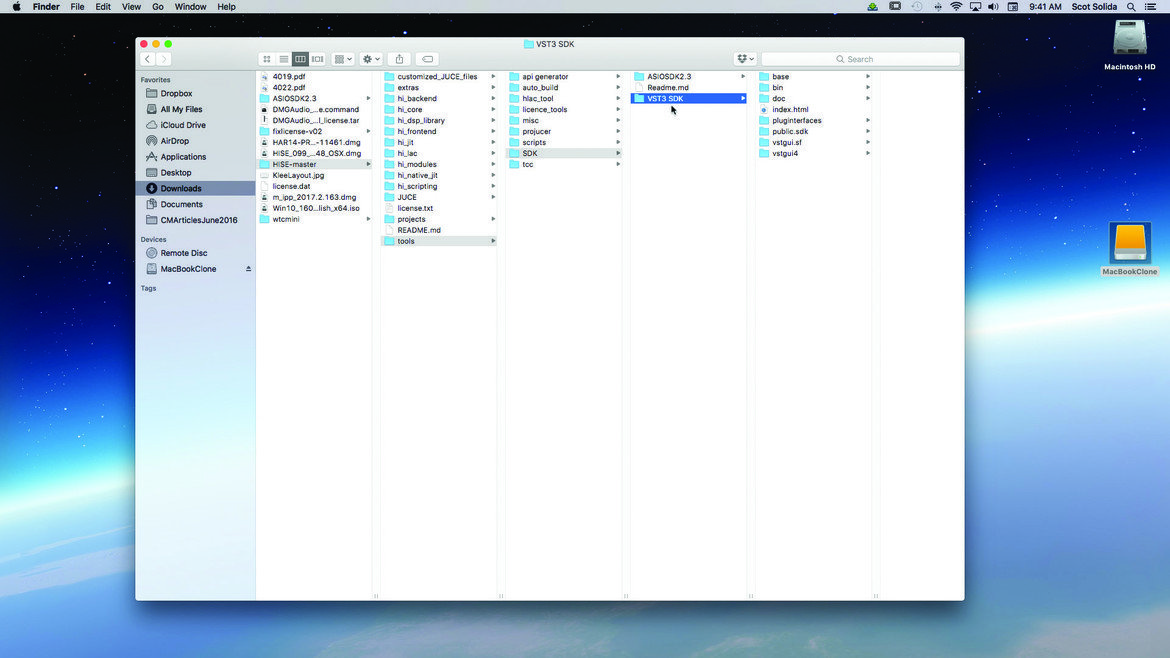Screen dimensions: 1170x658
Task: Expand the projucer folder arrow
Action: [618, 131]
